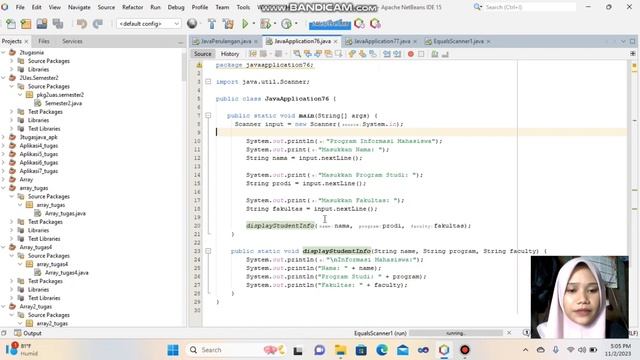The width and height of the screenshot is (640, 360).
Task: Collapse the array_tugas project node
Action: coord(4,188)
